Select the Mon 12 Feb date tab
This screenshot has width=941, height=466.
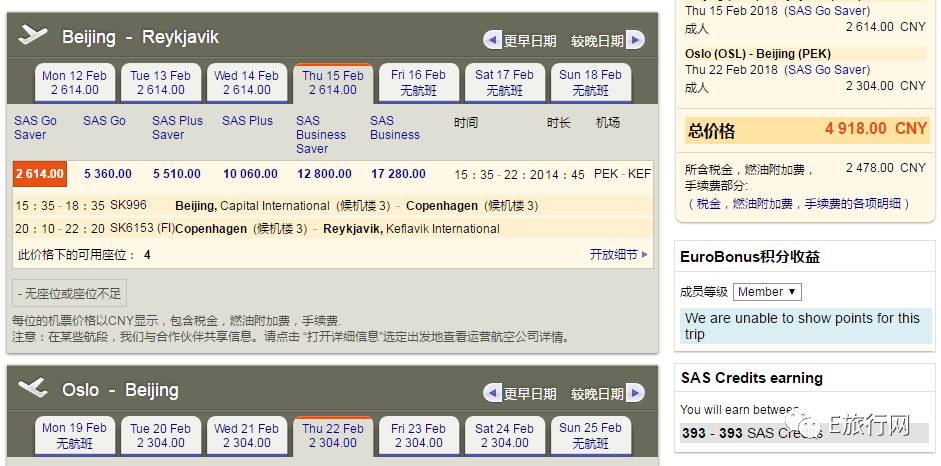75,83
